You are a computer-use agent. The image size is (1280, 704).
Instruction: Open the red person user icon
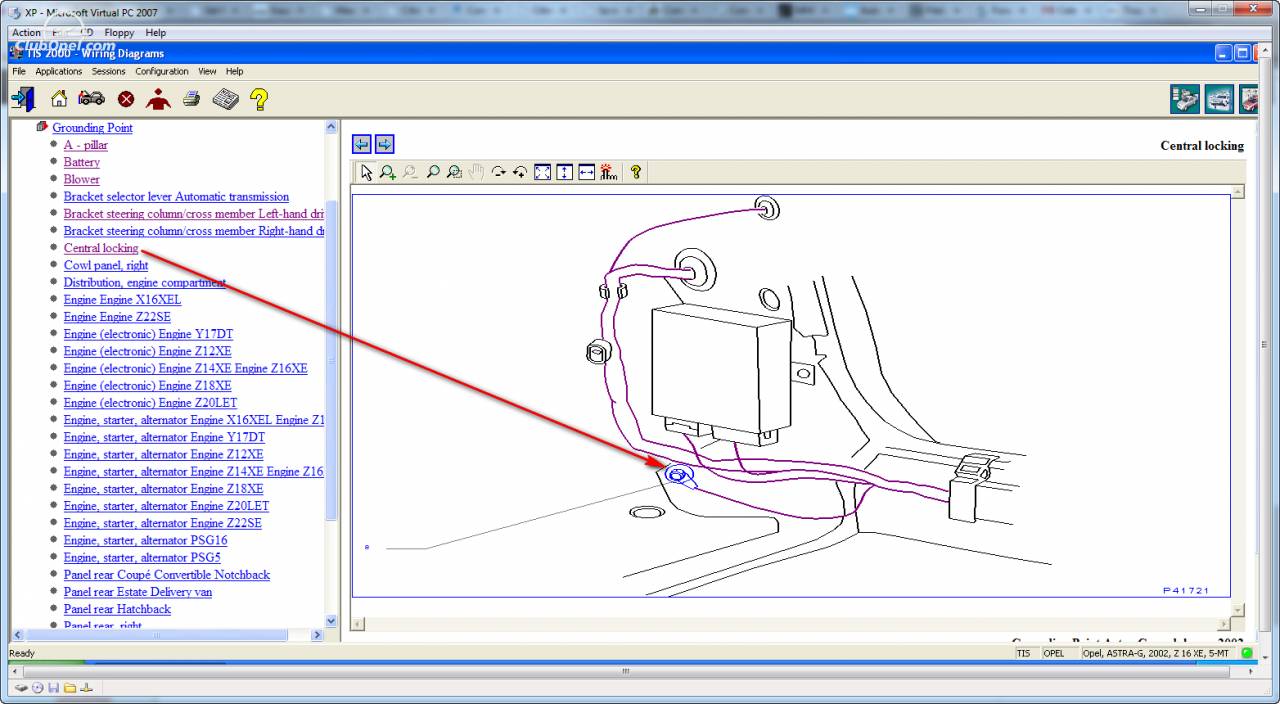pos(158,99)
